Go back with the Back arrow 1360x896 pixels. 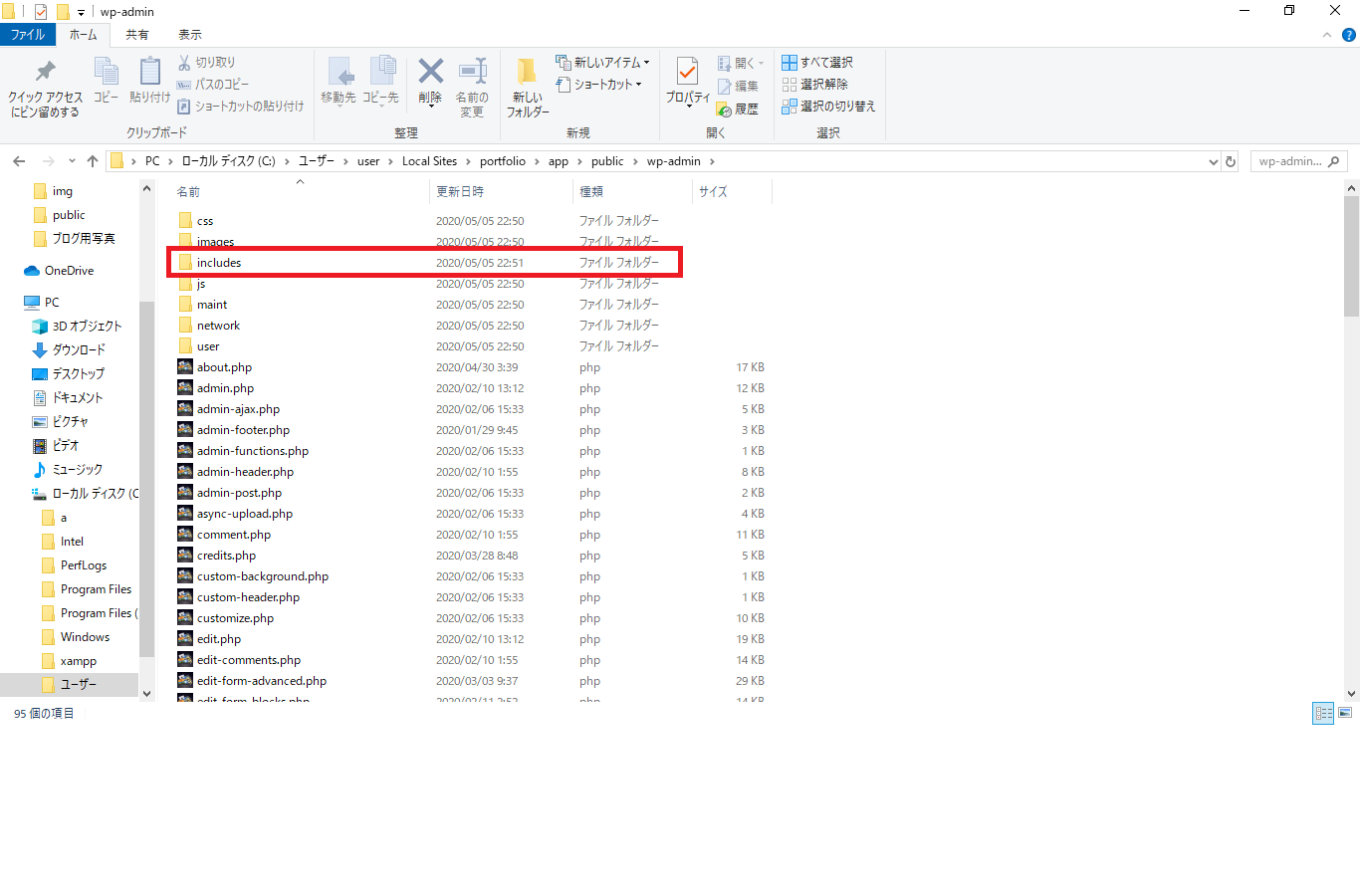(x=19, y=161)
